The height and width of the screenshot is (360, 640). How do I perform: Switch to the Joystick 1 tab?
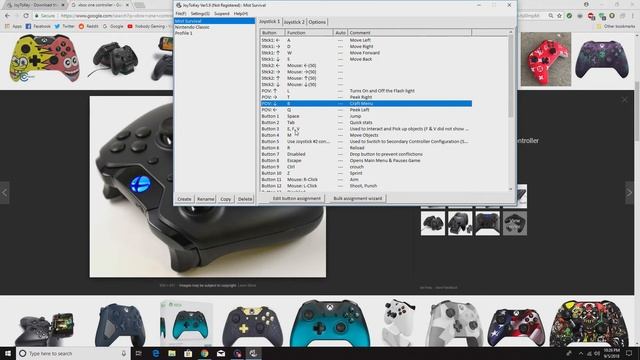[x=269, y=21]
